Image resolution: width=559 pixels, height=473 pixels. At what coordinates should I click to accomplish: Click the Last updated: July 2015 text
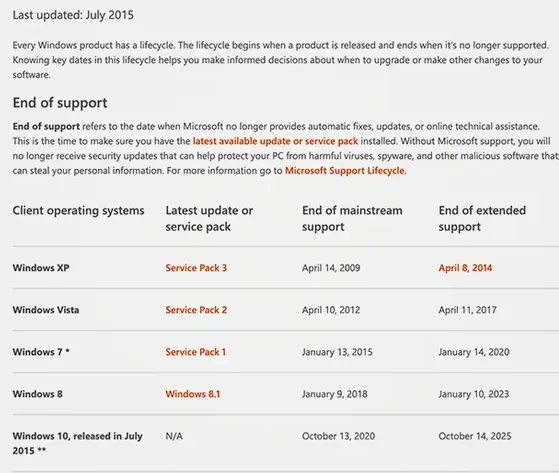(73, 15)
